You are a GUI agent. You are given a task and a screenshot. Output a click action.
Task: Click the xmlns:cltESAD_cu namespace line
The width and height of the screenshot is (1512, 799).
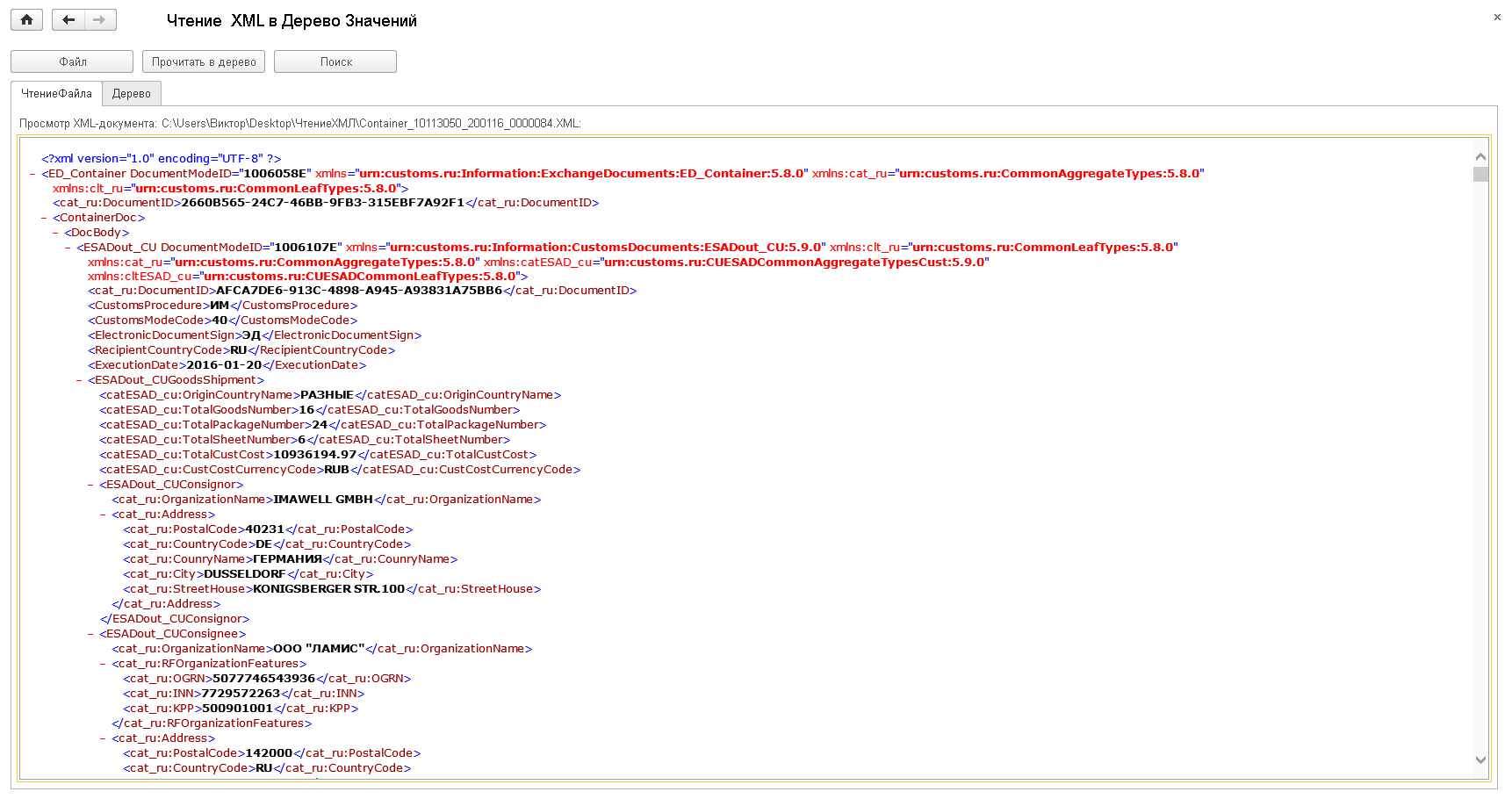point(307,277)
